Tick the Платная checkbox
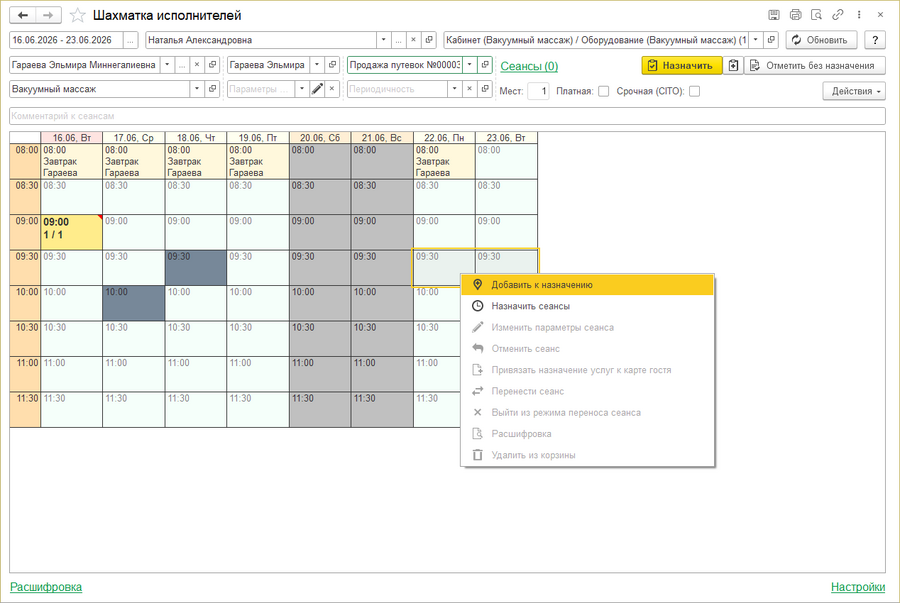Screen dimensions: 900x603 (603, 91)
